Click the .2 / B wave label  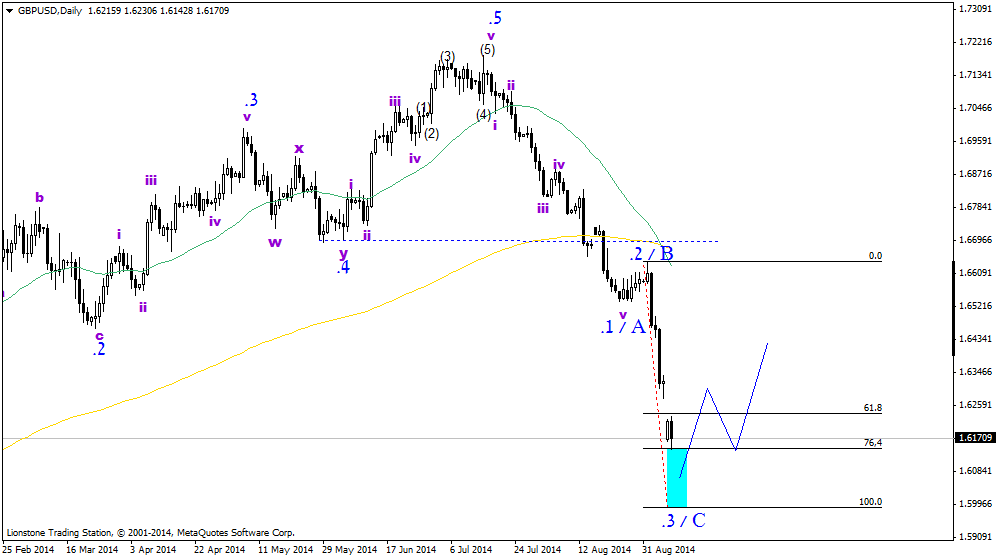[x=651, y=254]
